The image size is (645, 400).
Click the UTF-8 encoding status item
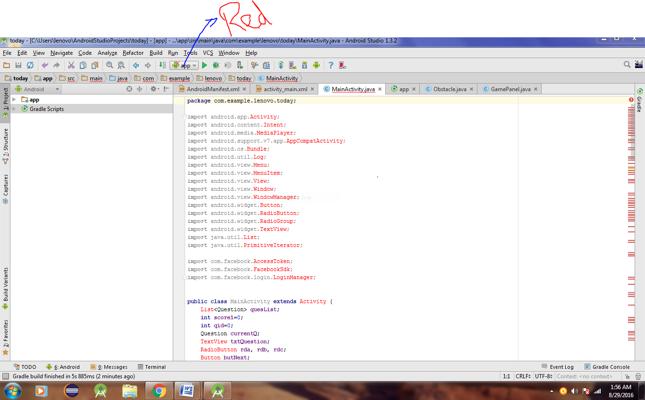pos(543,376)
